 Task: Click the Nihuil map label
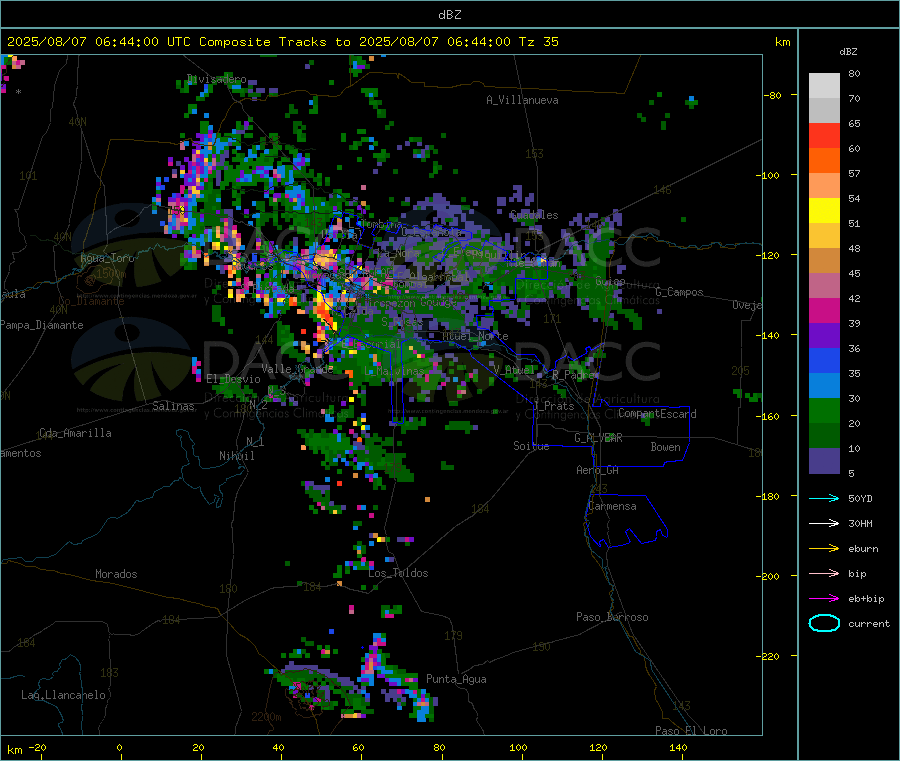(x=236, y=456)
